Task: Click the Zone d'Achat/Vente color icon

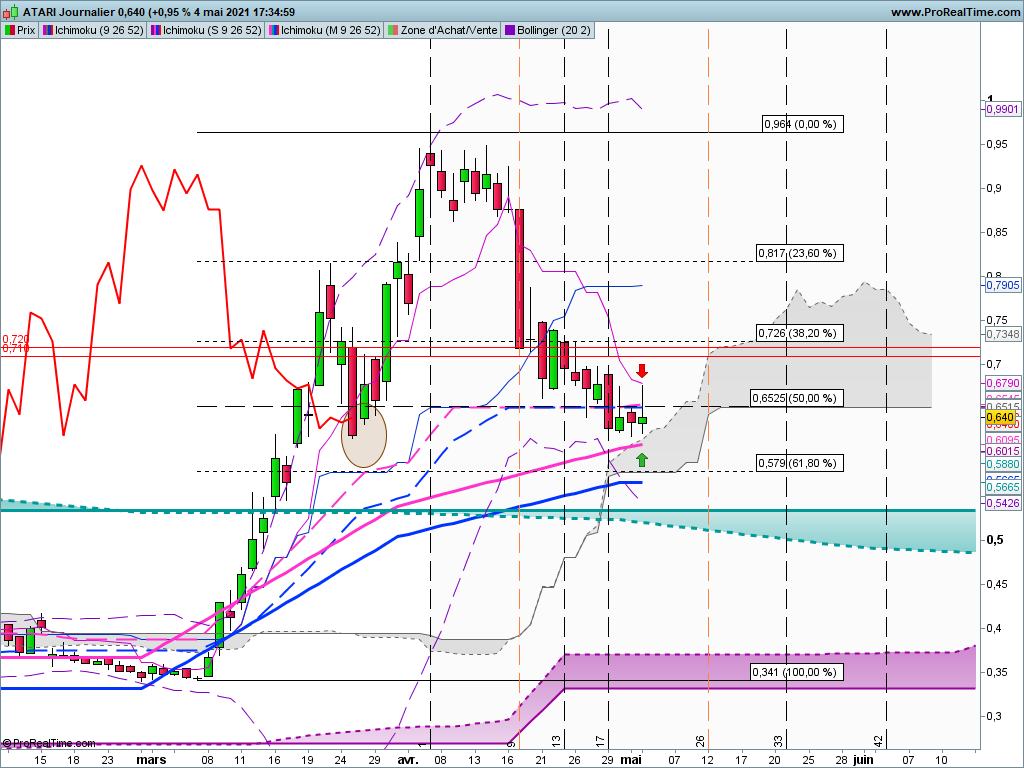Action: [x=392, y=30]
